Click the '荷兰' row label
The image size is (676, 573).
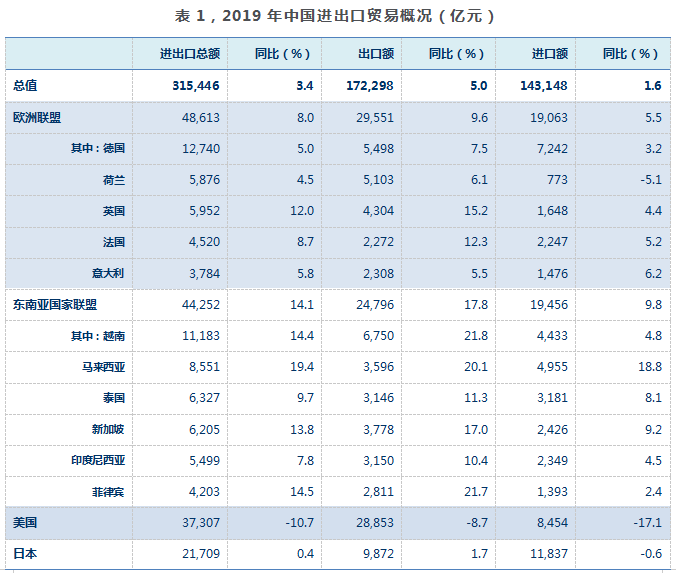[112, 180]
